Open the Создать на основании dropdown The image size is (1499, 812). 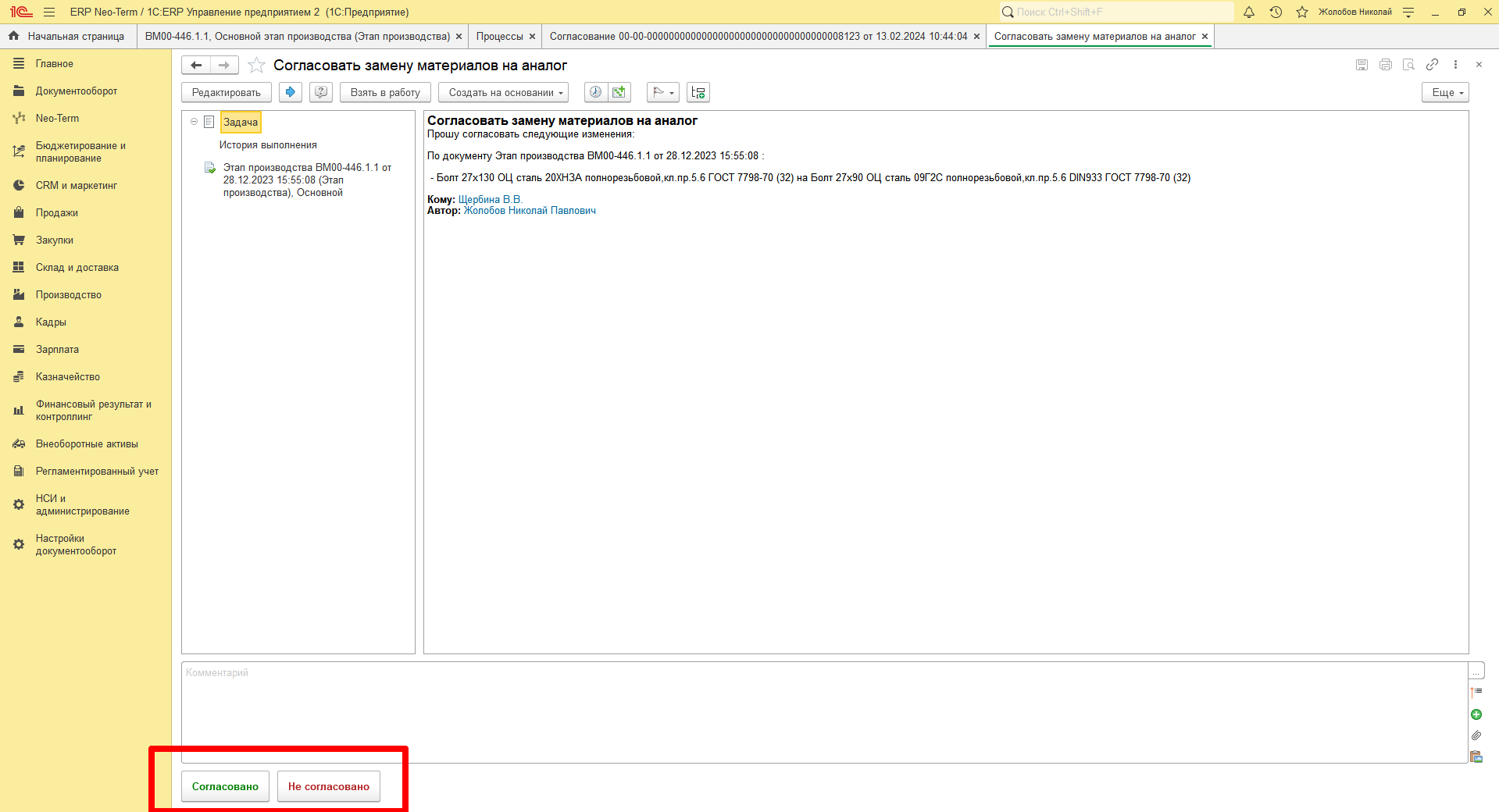click(x=503, y=92)
